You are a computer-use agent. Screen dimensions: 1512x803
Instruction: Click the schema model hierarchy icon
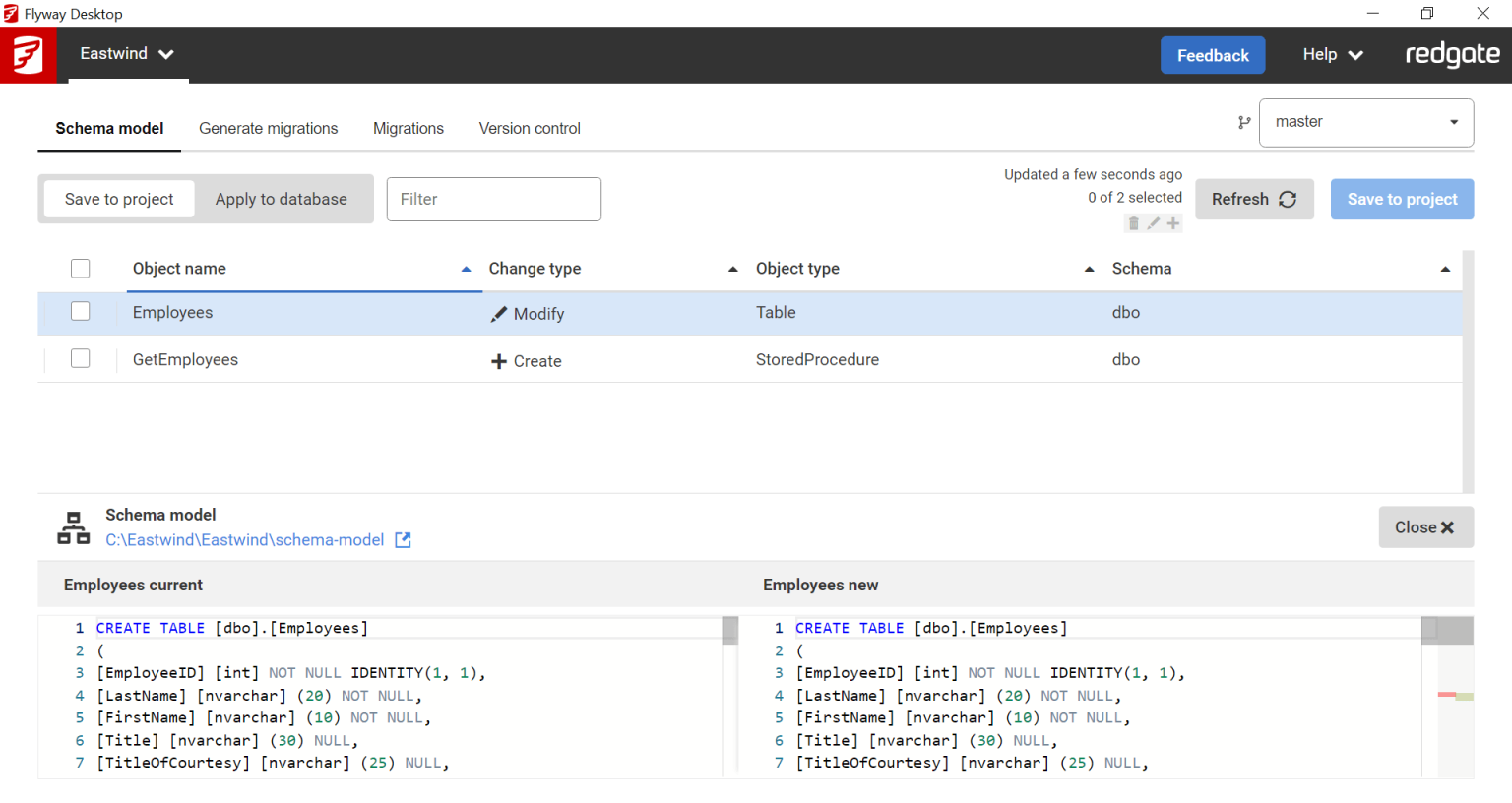point(73,527)
